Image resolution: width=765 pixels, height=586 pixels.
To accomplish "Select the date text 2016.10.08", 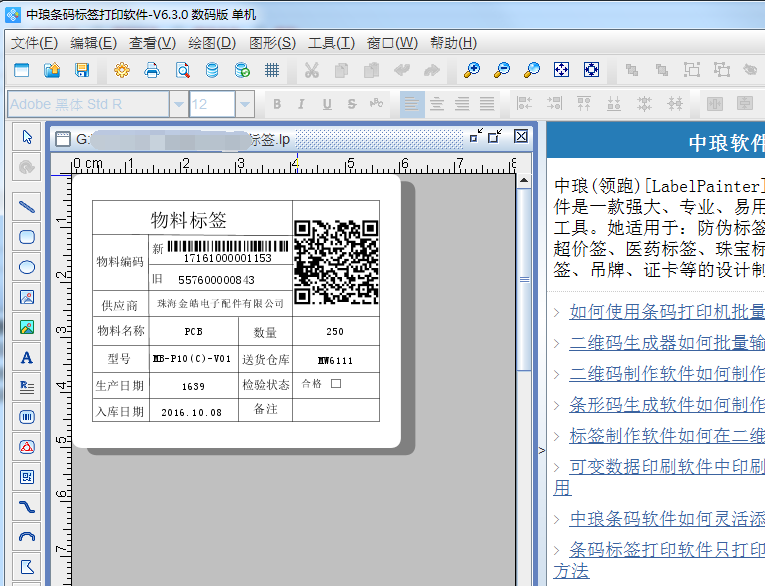I will [x=191, y=413].
